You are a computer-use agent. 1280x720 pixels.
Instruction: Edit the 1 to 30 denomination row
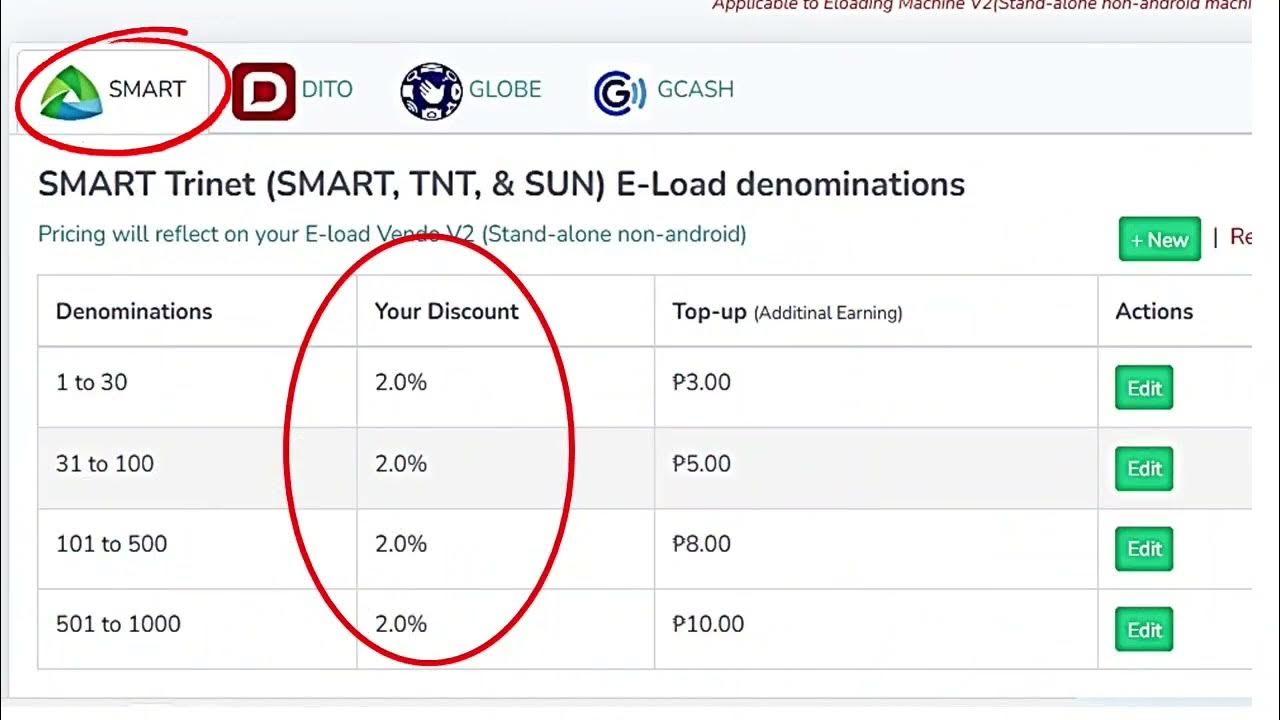1144,388
